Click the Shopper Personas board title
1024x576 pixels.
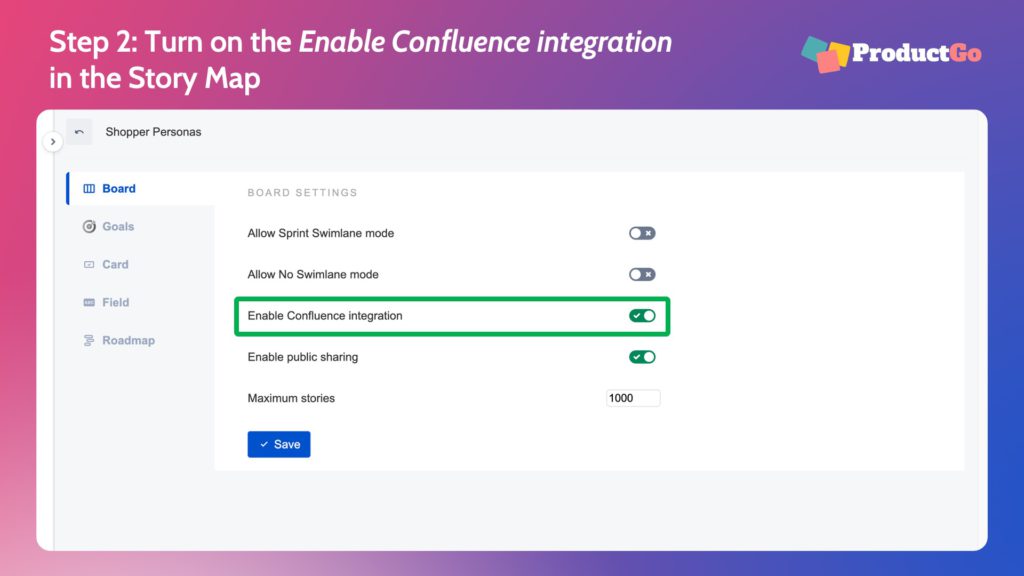coord(154,131)
